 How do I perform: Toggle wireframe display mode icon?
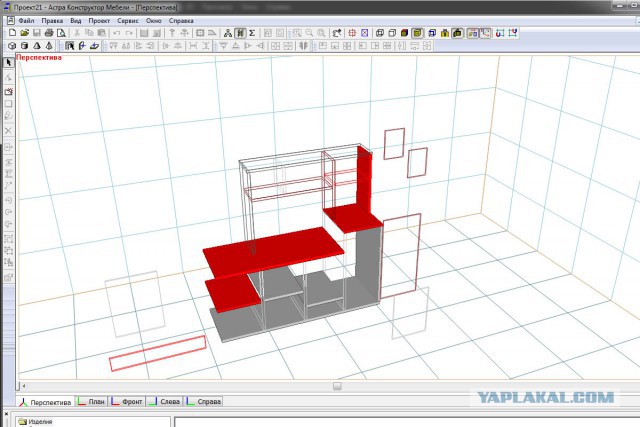(380, 33)
